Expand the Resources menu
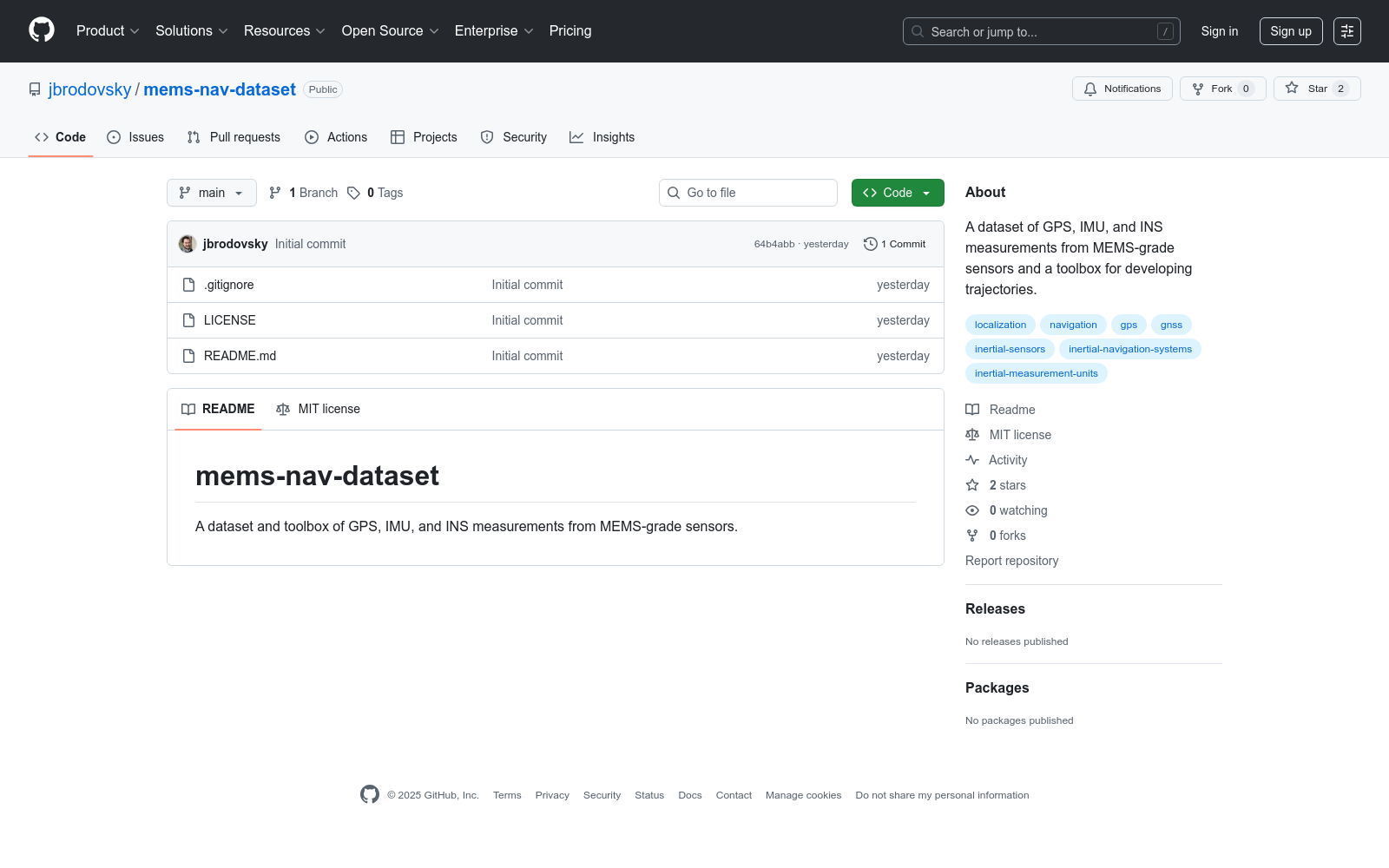Screen dimensions: 1389x868 (285, 31)
